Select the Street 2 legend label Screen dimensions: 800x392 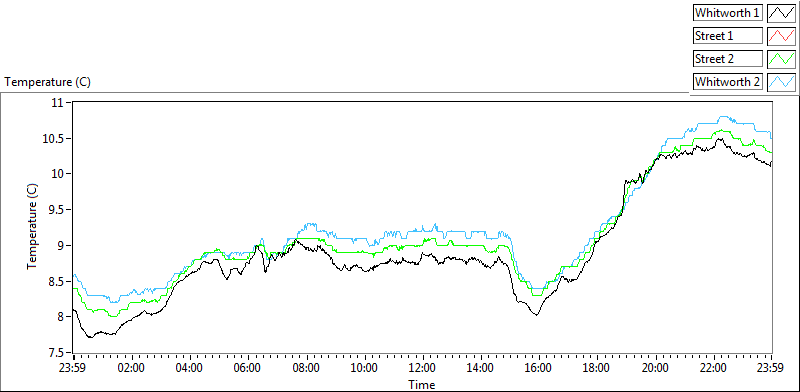pos(728,59)
